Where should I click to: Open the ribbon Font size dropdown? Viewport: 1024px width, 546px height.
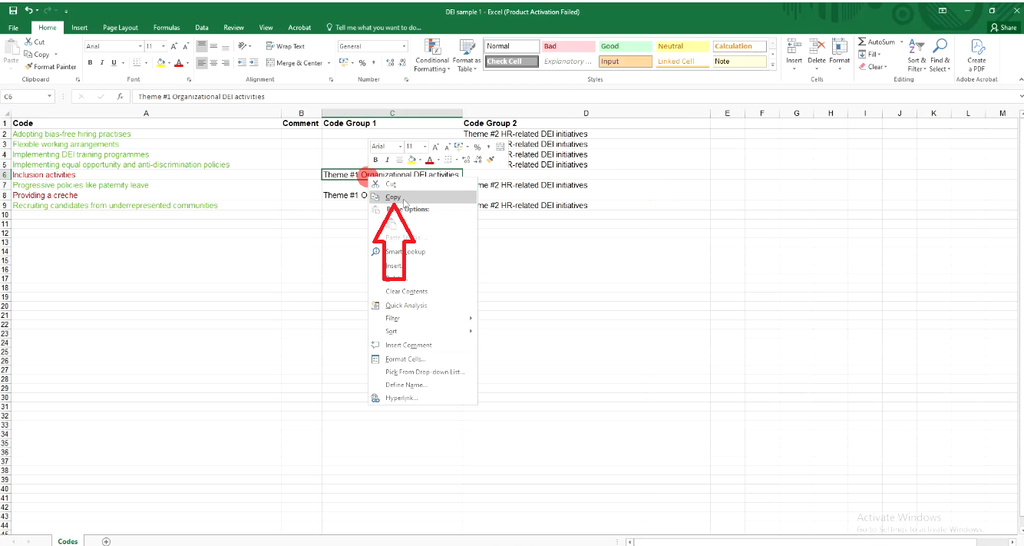click(162, 46)
